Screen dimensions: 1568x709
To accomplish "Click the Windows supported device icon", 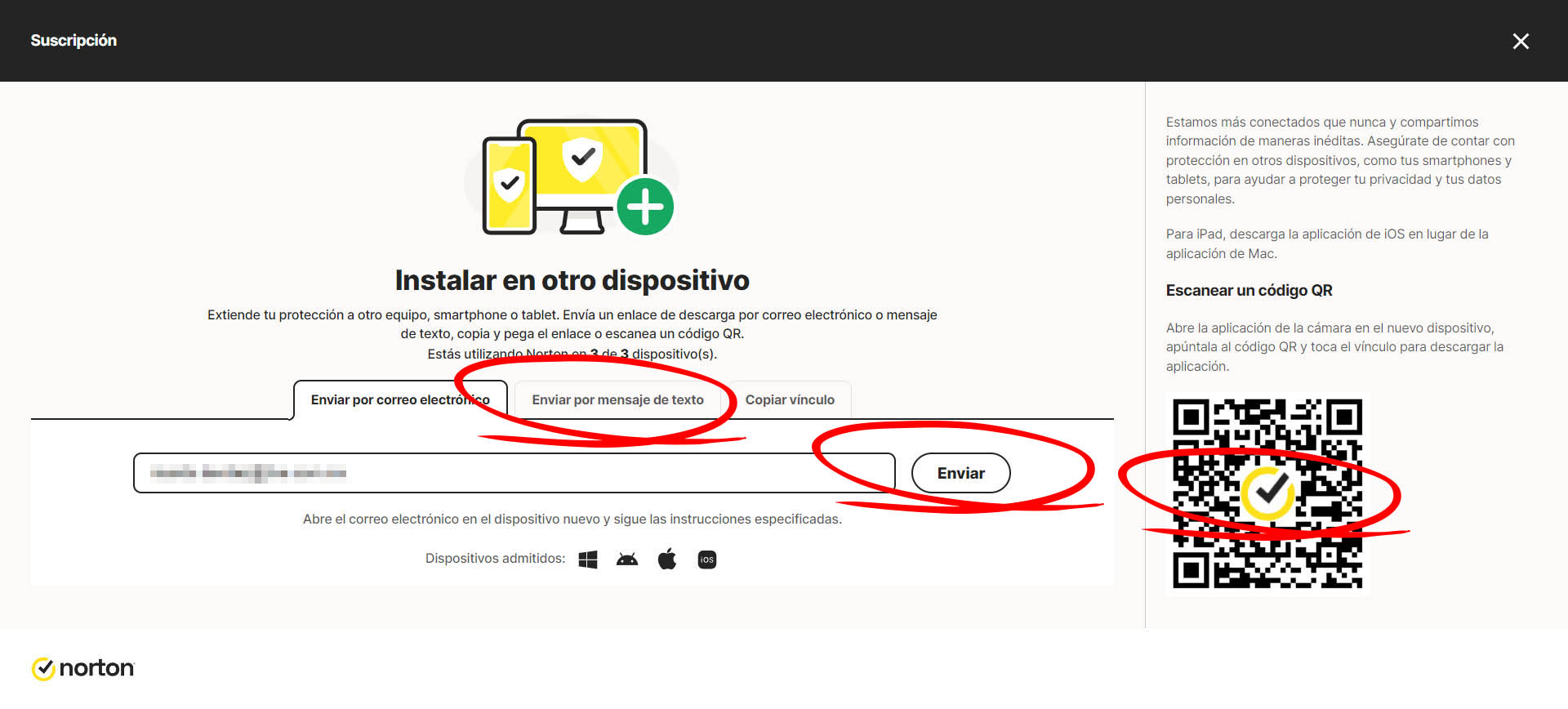I will 587,560.
